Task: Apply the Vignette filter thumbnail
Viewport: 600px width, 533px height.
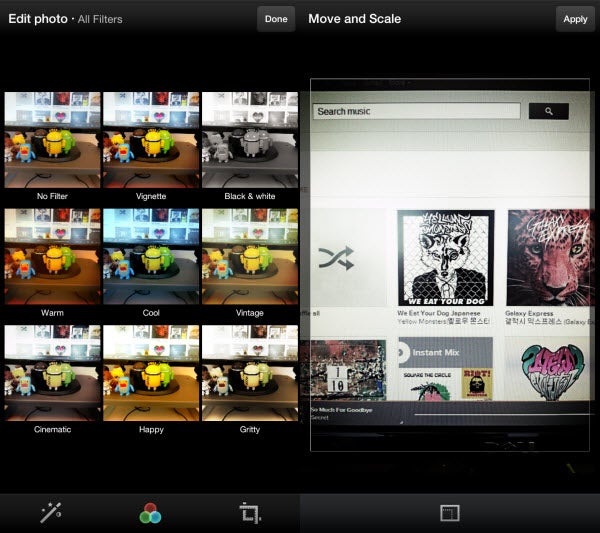Action: [x=151, y=140]
